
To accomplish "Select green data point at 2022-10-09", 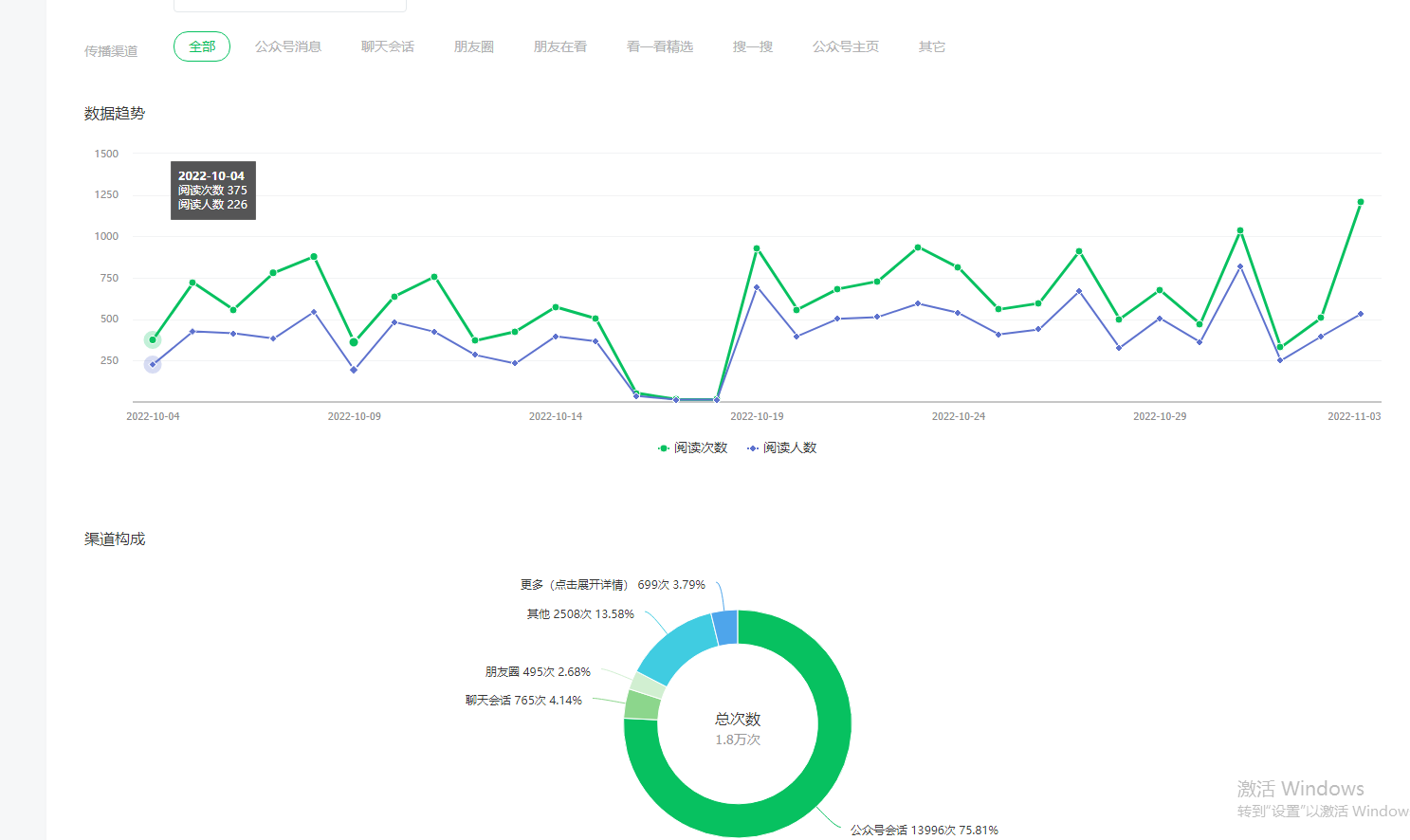I will (354, 341).
